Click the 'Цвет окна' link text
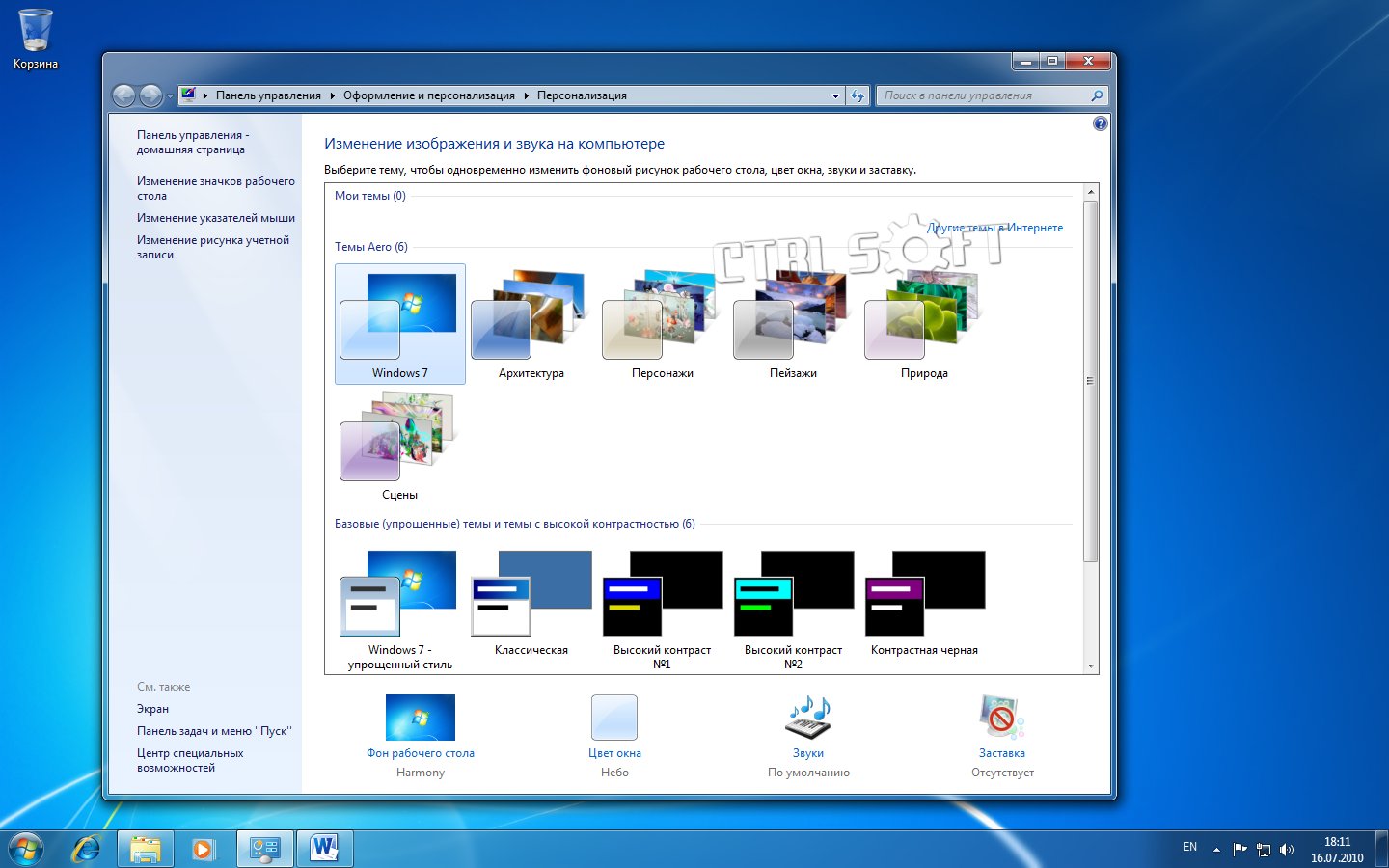This screenshot has height=868, width=1389. (x=614, y=753)
